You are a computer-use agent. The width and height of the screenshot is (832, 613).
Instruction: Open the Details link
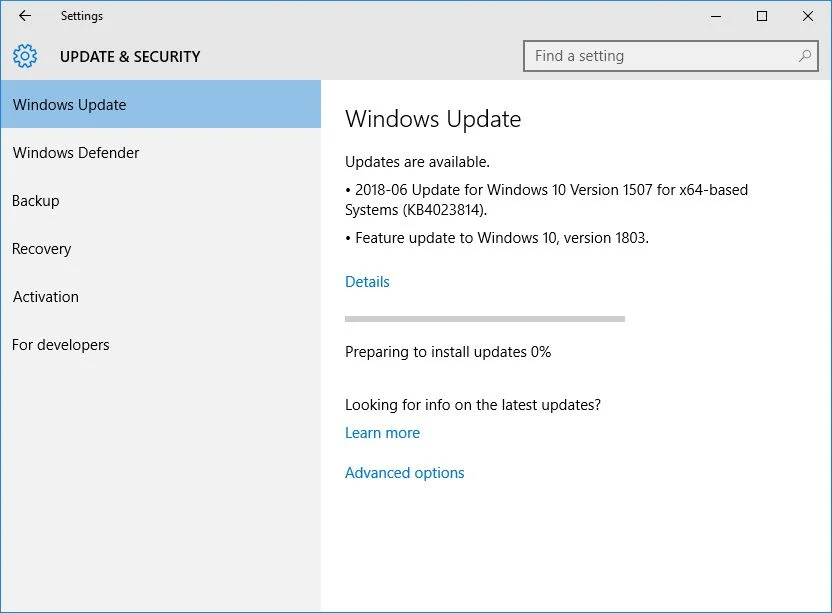(x=367, y=282)
